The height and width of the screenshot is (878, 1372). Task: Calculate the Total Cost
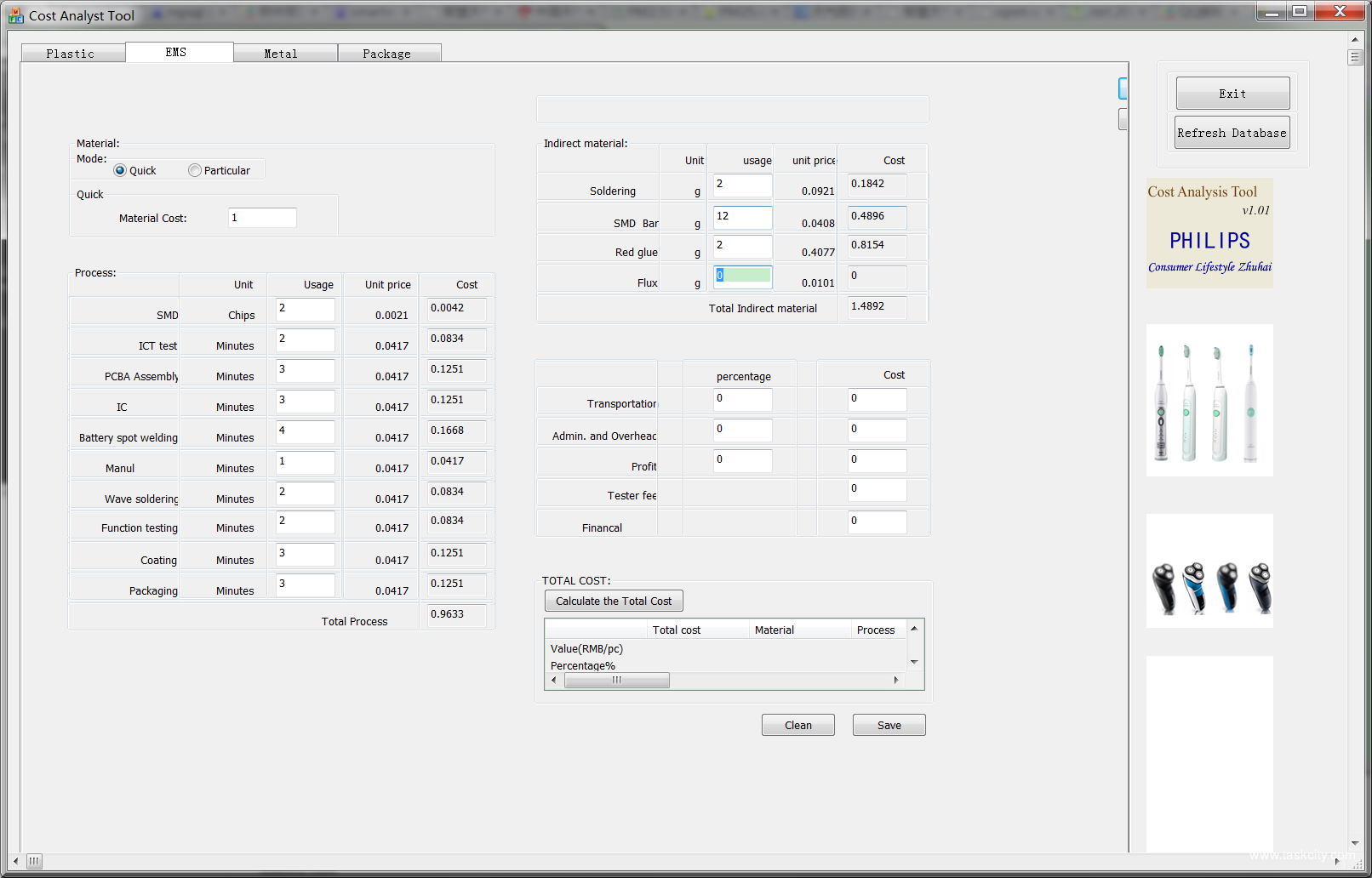click(x=614, y=601)
